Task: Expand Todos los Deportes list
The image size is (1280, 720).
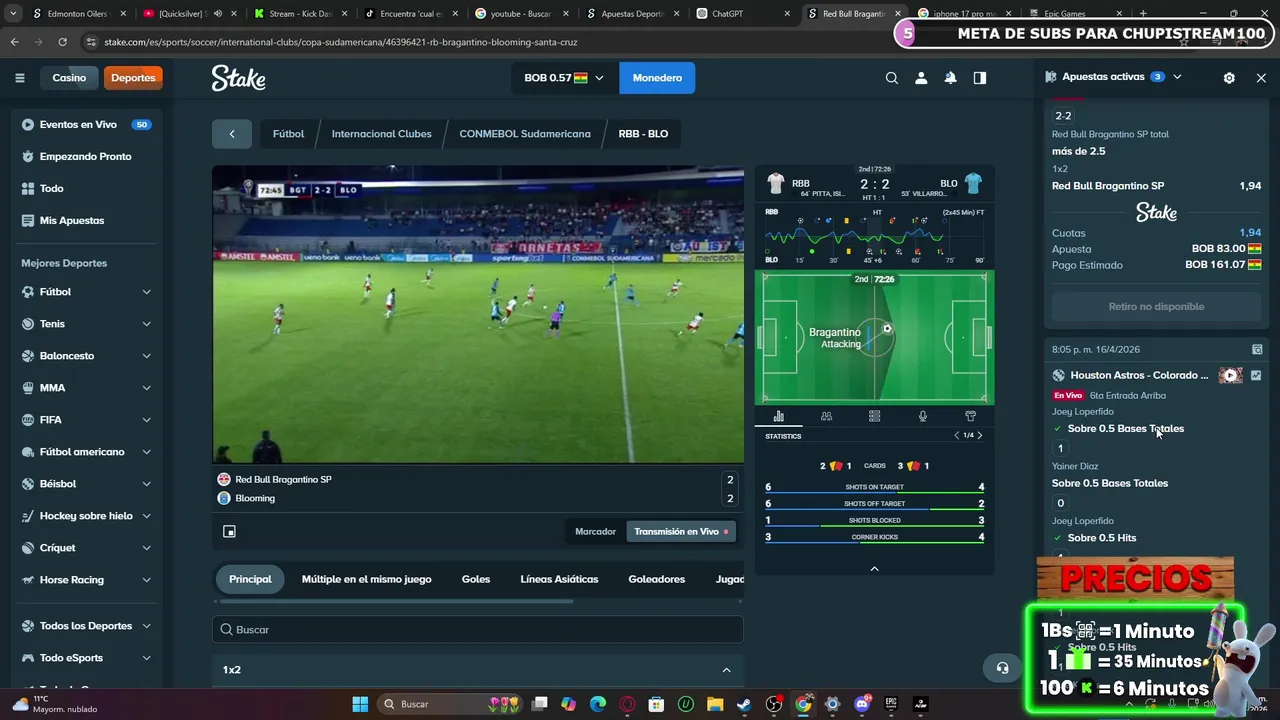Action: click(x=146, y=626)
